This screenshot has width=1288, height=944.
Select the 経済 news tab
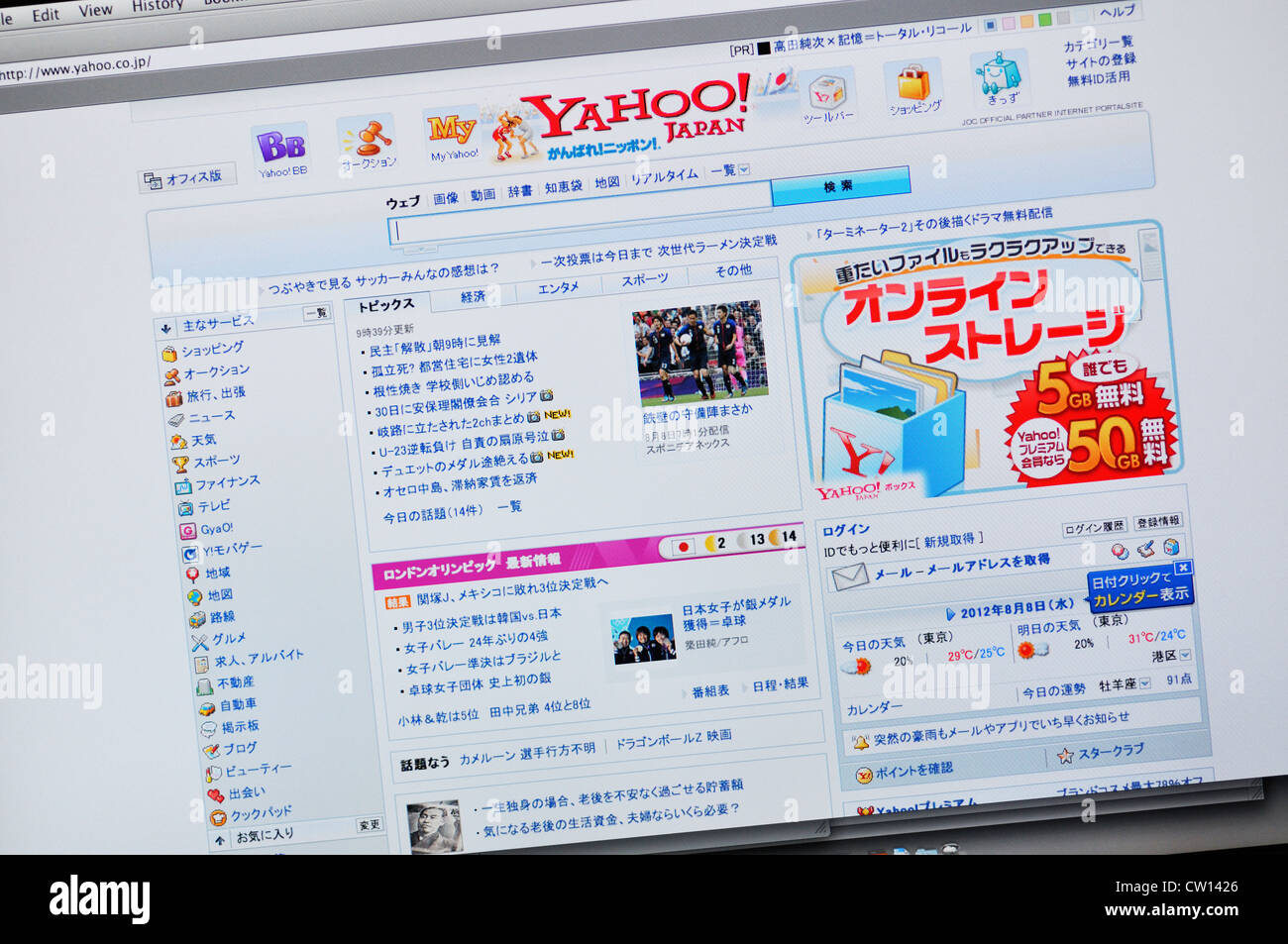pyautogui.click(x=474, y=297)
